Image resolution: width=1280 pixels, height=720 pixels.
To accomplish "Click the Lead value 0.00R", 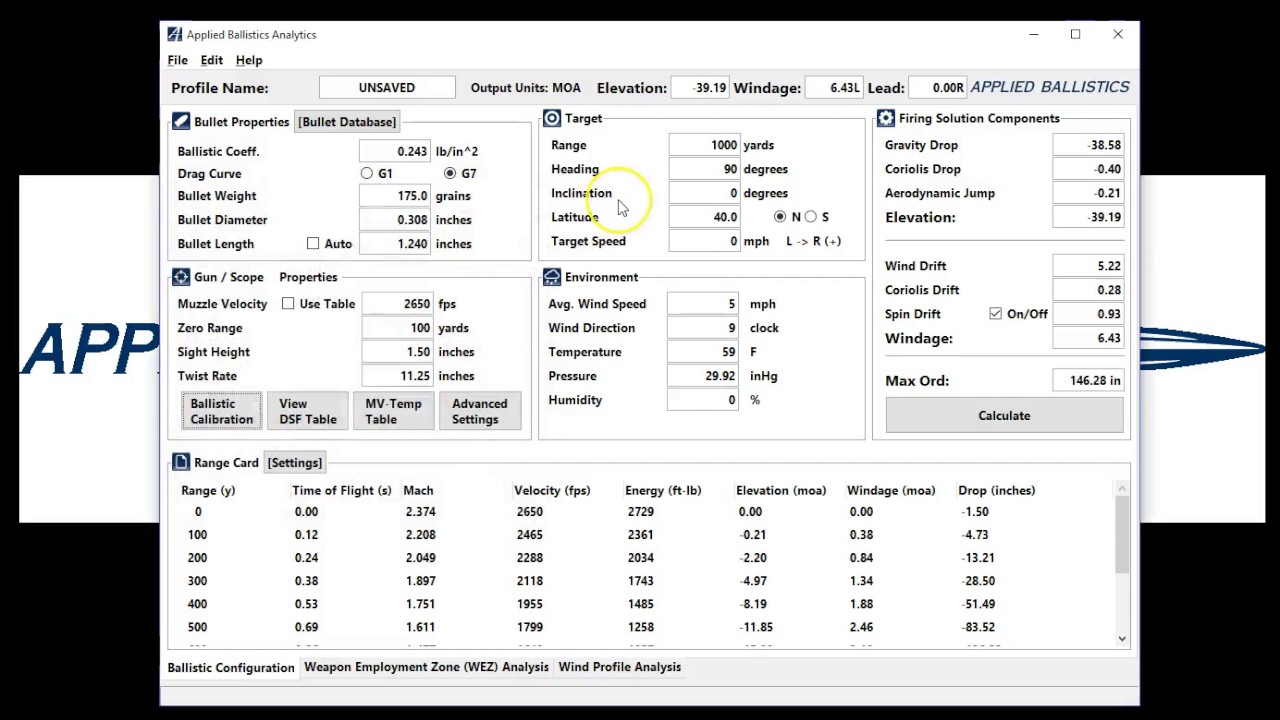I will point(938,88).
